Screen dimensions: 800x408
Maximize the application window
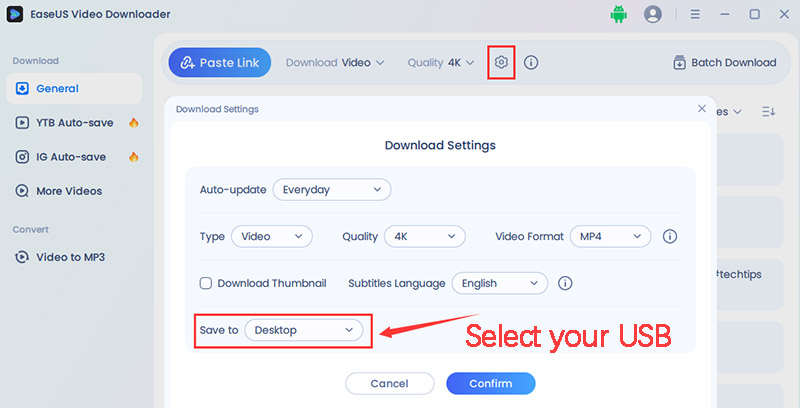[755, 14]
